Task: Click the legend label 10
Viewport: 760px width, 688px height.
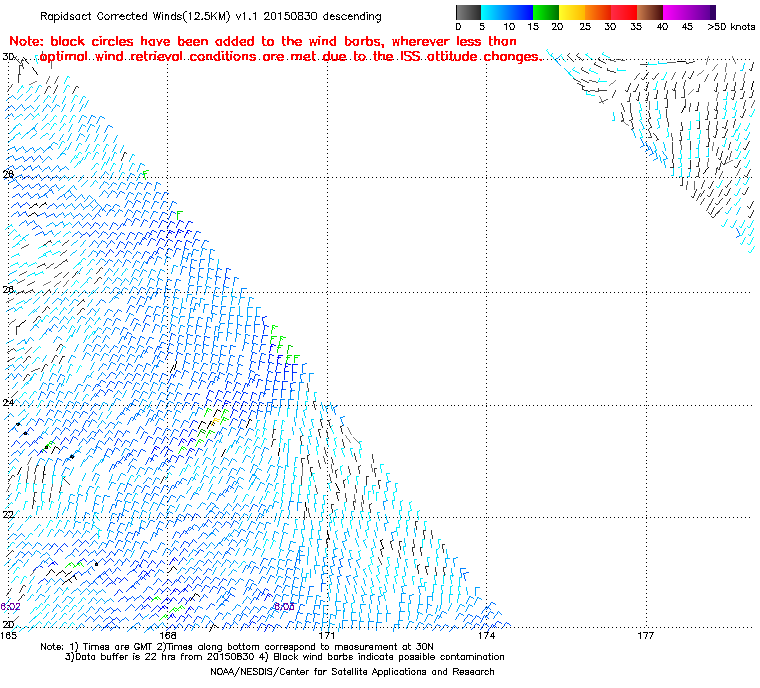Action: (509, 27)
